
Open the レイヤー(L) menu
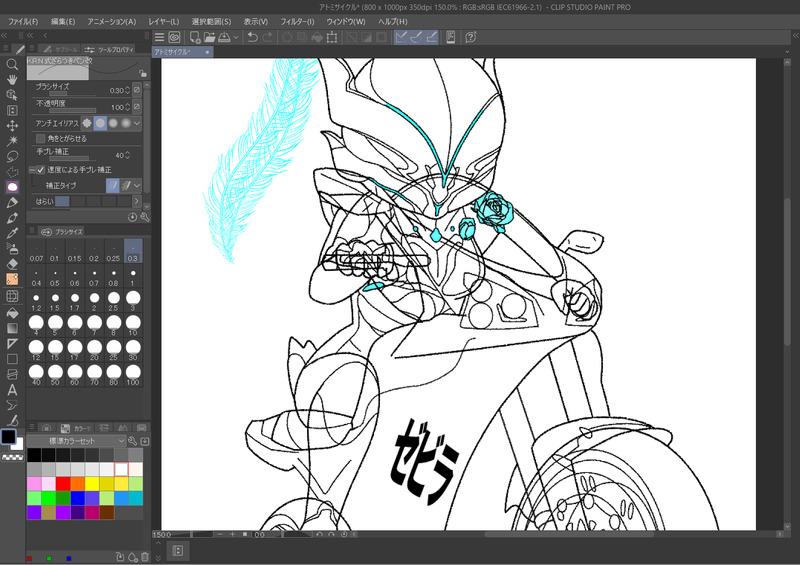pos(163,21)
